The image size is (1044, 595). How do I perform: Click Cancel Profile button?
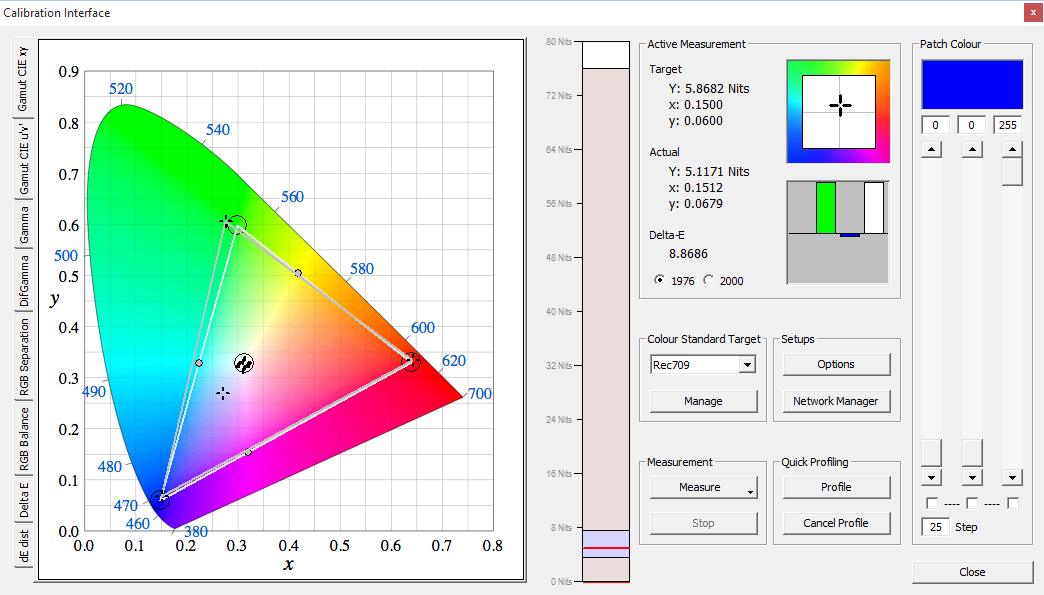pos(836,523)
